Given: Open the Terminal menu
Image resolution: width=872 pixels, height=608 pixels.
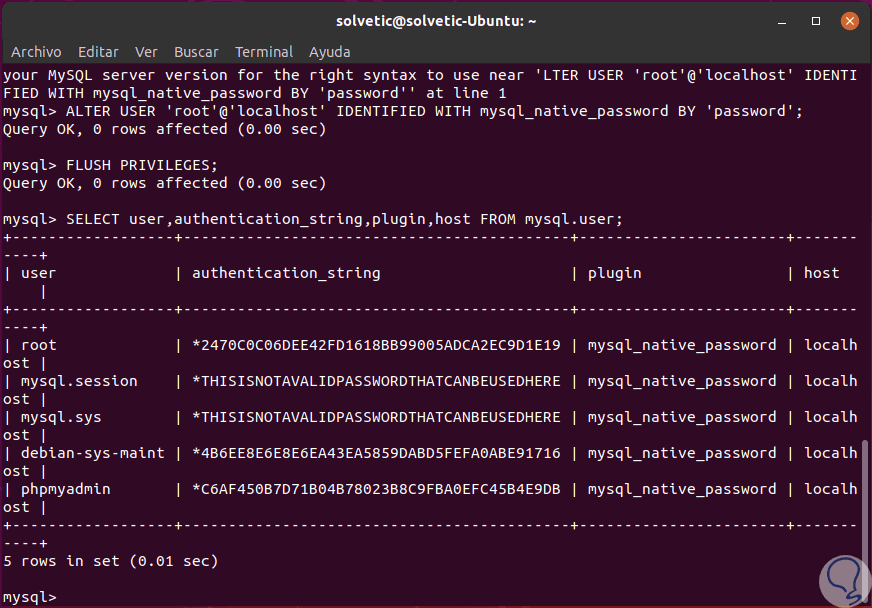Looking at the screenshot, I should pyautogui.click(x=264, y=52).
